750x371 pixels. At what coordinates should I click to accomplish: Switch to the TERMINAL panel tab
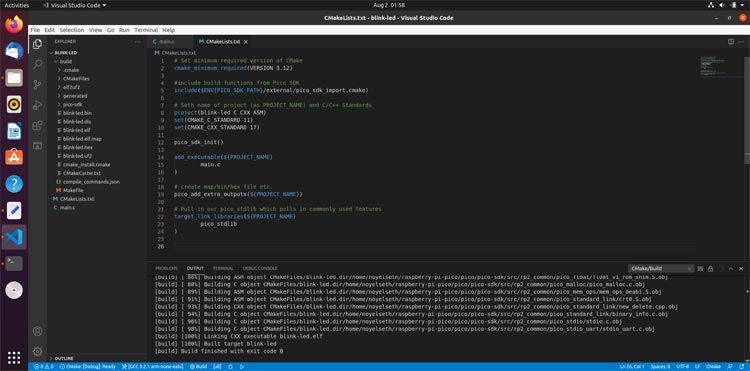click(223, 268)
